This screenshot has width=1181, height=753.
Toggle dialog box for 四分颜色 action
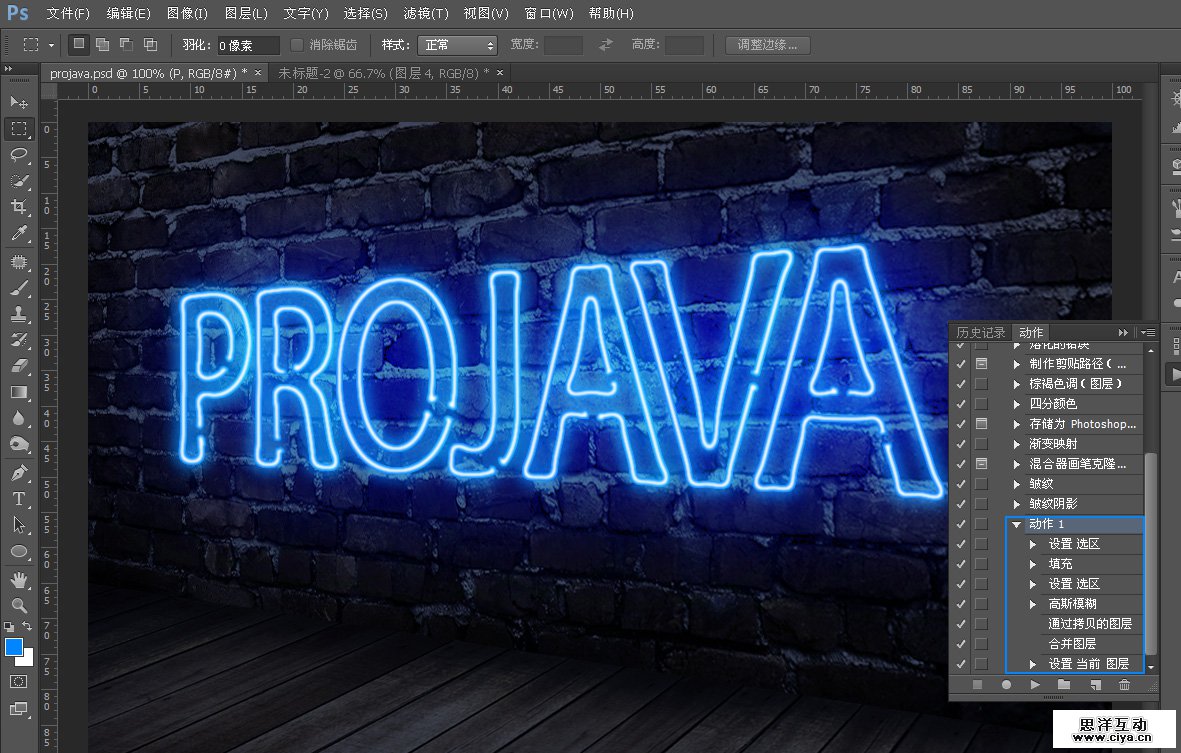[981, 404]
